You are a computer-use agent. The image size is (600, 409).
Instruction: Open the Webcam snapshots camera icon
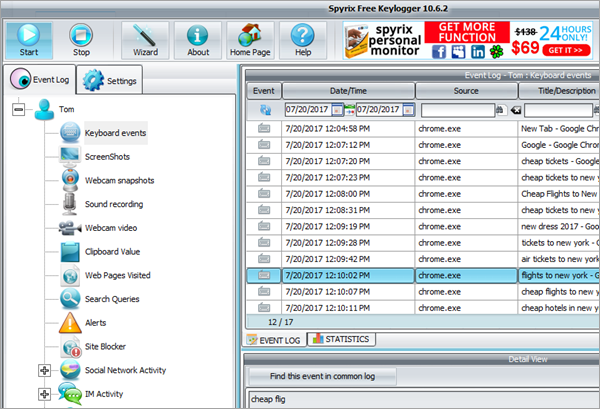(70, 180)
